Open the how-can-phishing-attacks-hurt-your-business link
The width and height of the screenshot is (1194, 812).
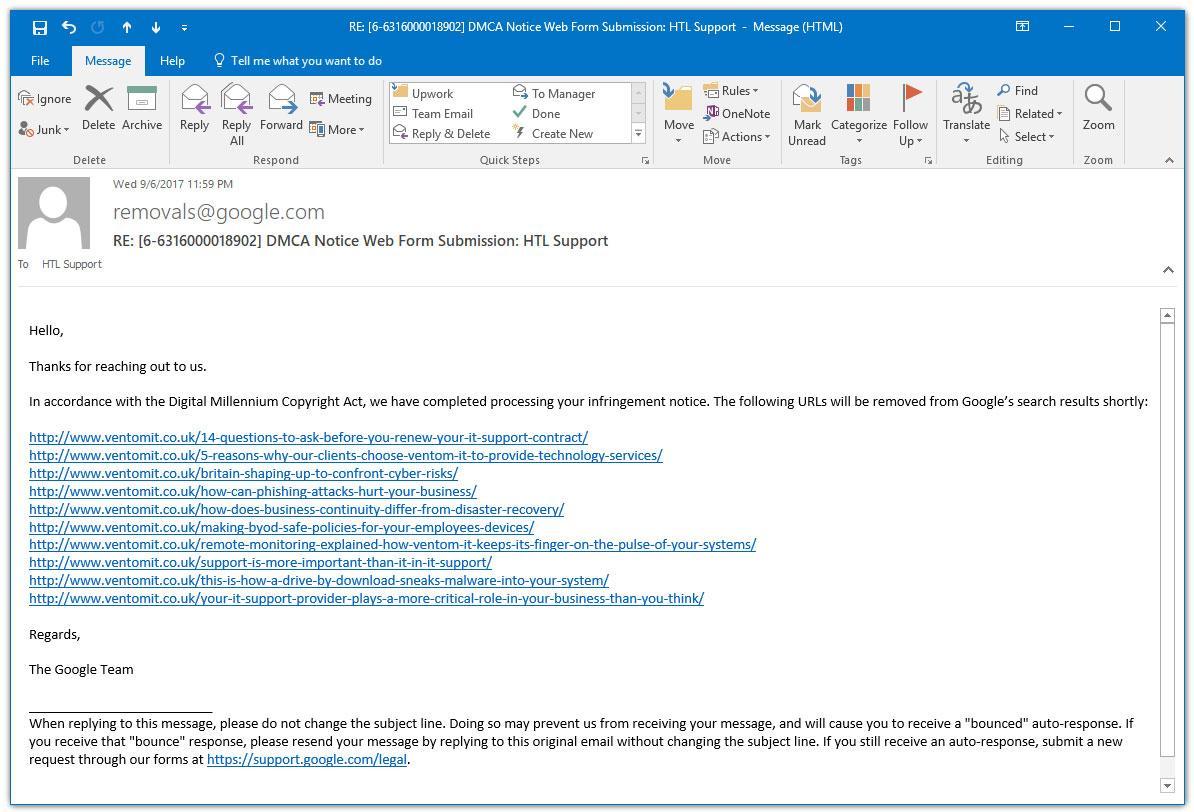point(252,492)
